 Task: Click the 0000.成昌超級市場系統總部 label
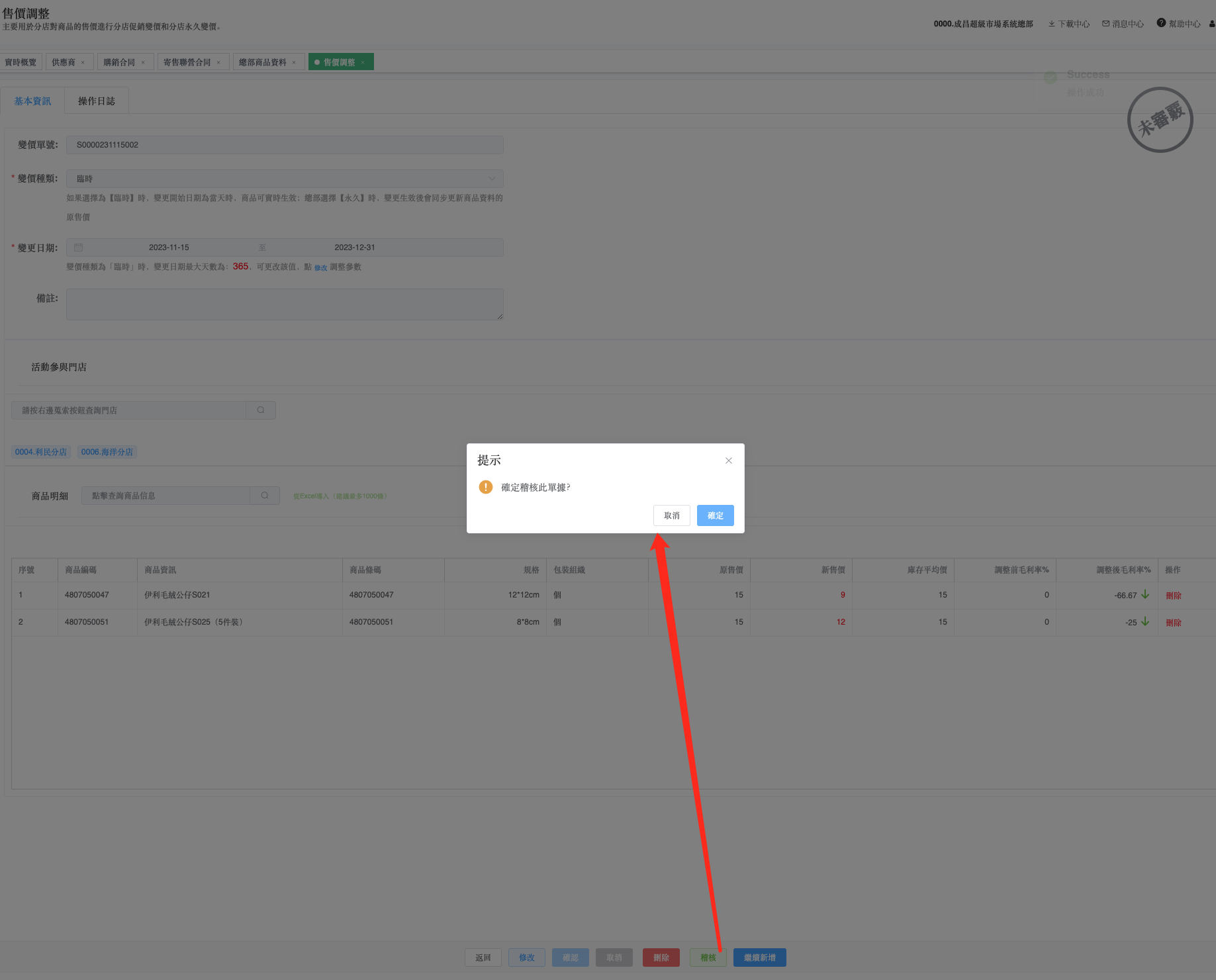point(983,24)
